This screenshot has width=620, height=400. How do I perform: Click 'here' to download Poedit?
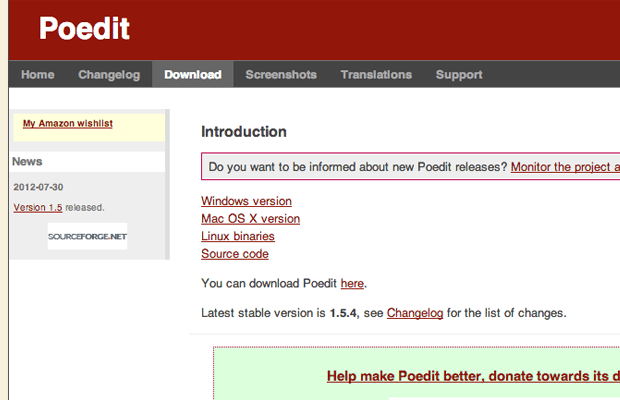coord(351,283)
